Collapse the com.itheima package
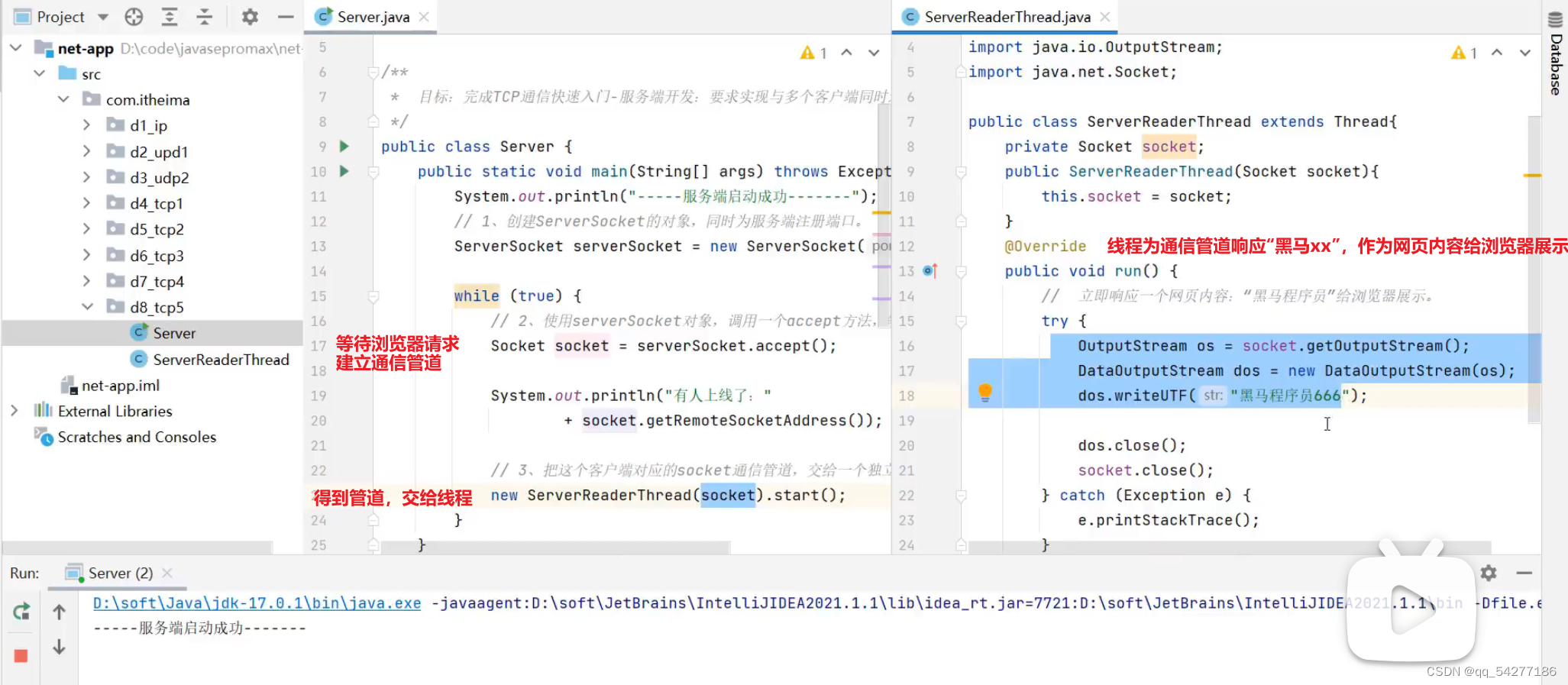 click(x=63, y=100)
